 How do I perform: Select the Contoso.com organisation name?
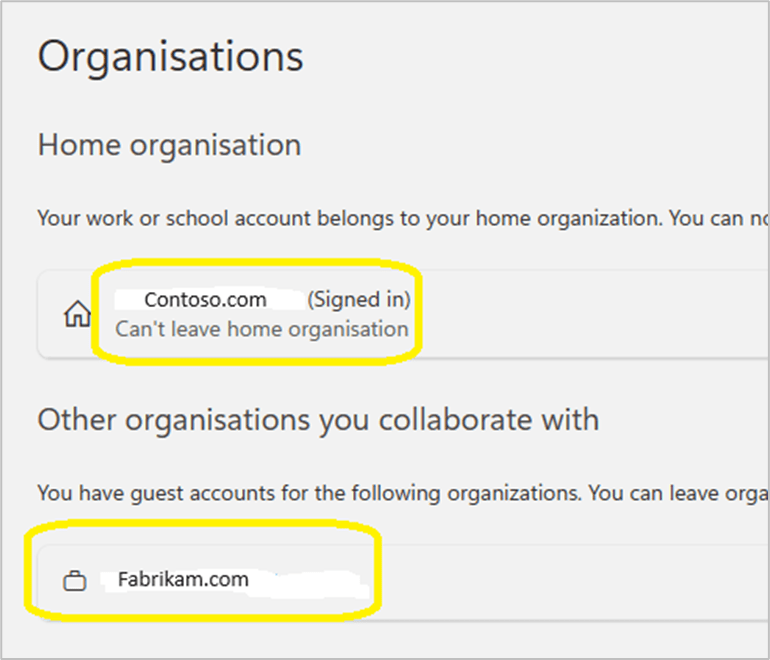point(205,299)
